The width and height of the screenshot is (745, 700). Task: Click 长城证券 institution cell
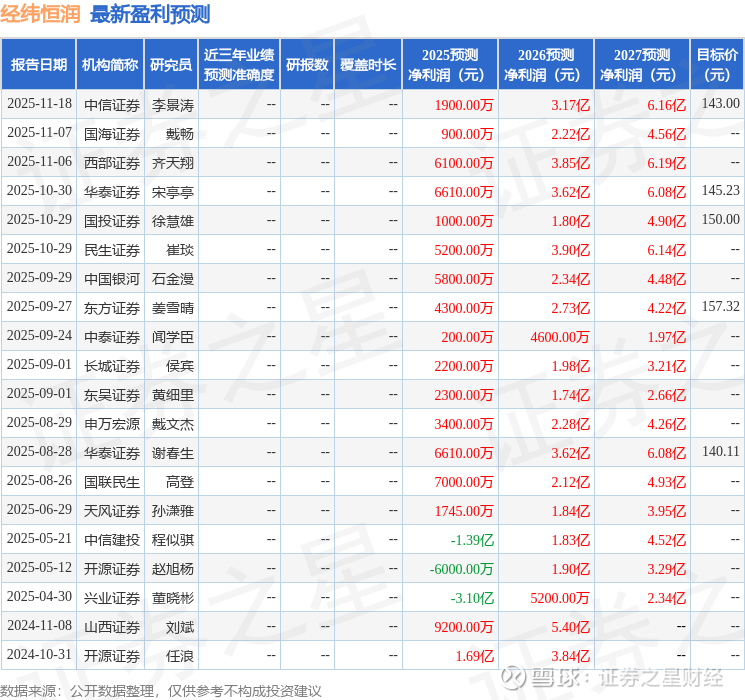tap(112, 366)
